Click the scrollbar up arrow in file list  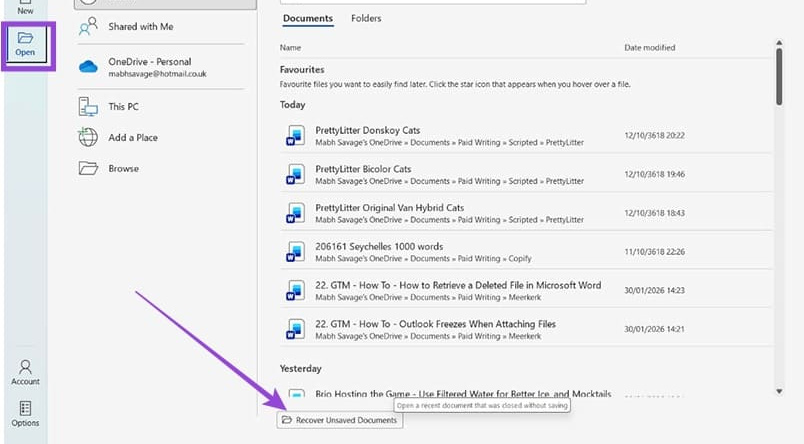pos(779,43)
